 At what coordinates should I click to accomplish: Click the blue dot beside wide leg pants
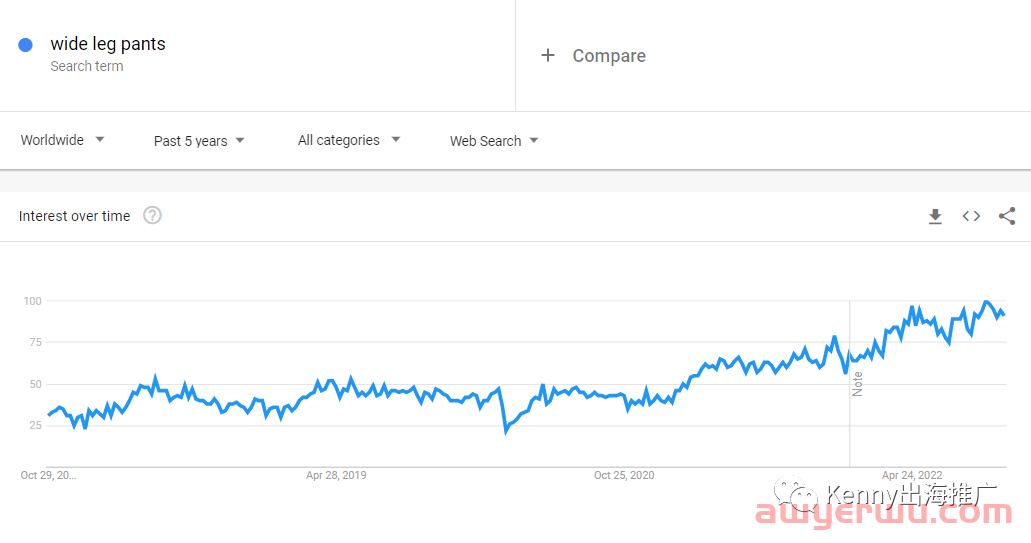(x=26, y=45)
